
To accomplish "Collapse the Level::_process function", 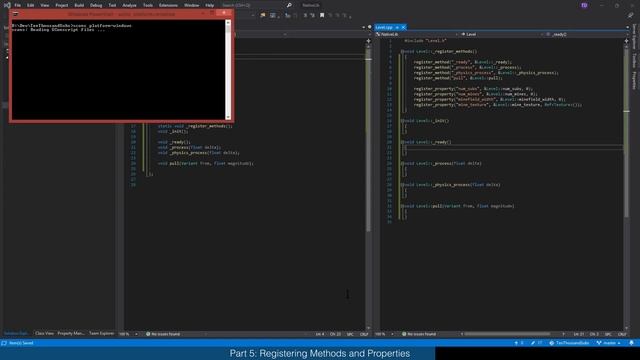I will click(402, 163).
